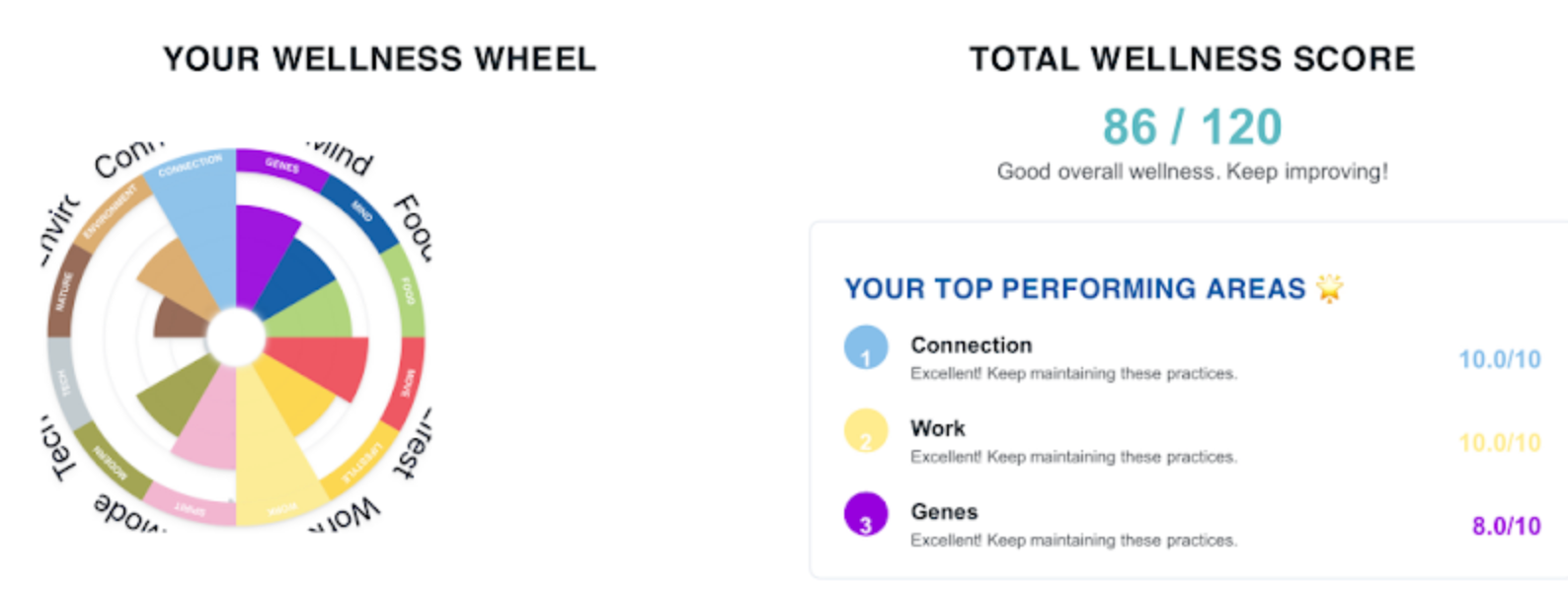The image size is (1568, 593).
Task: Click the white center of the wheel
Action: [x=236, y=337]
